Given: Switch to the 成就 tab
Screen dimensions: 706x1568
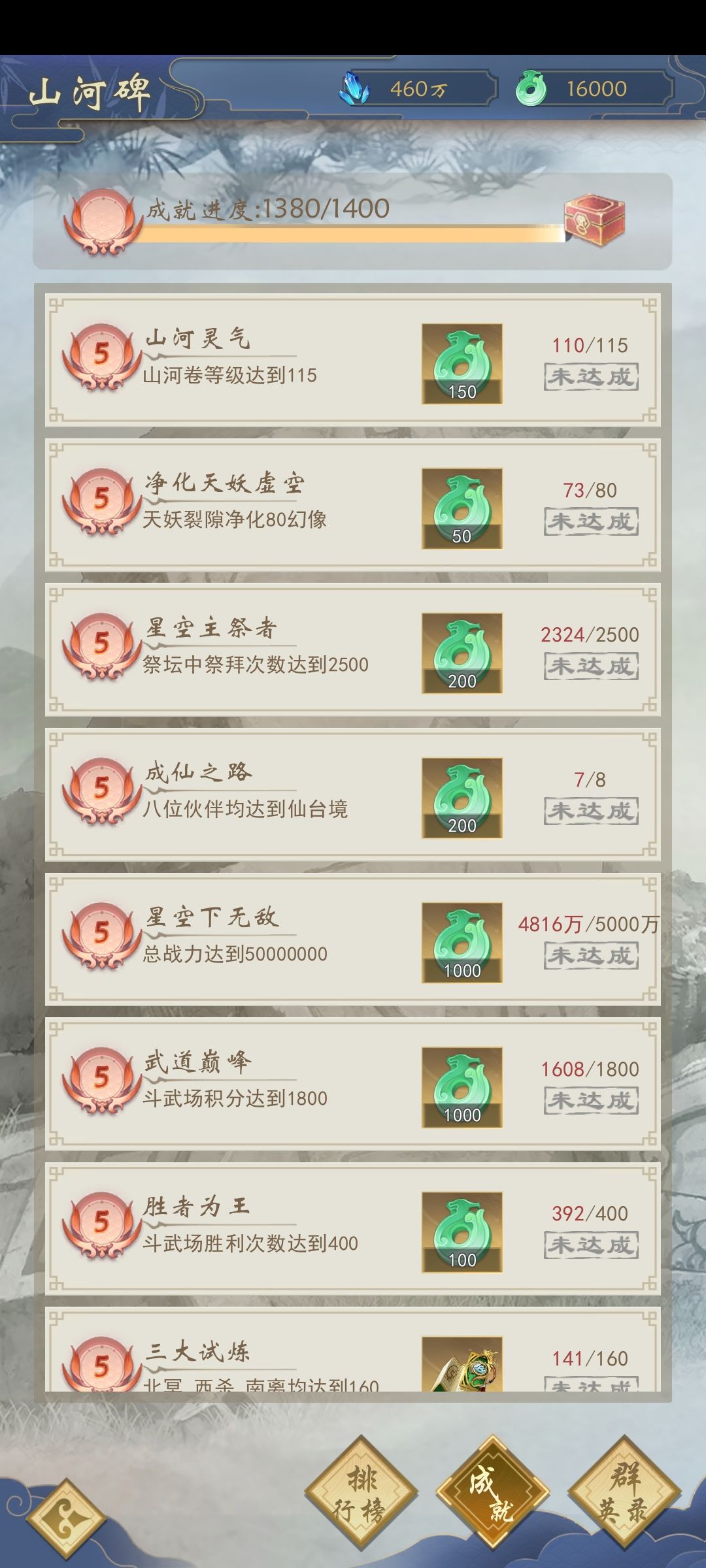Looking at the screenshot, I should [x=493, y=1493].
